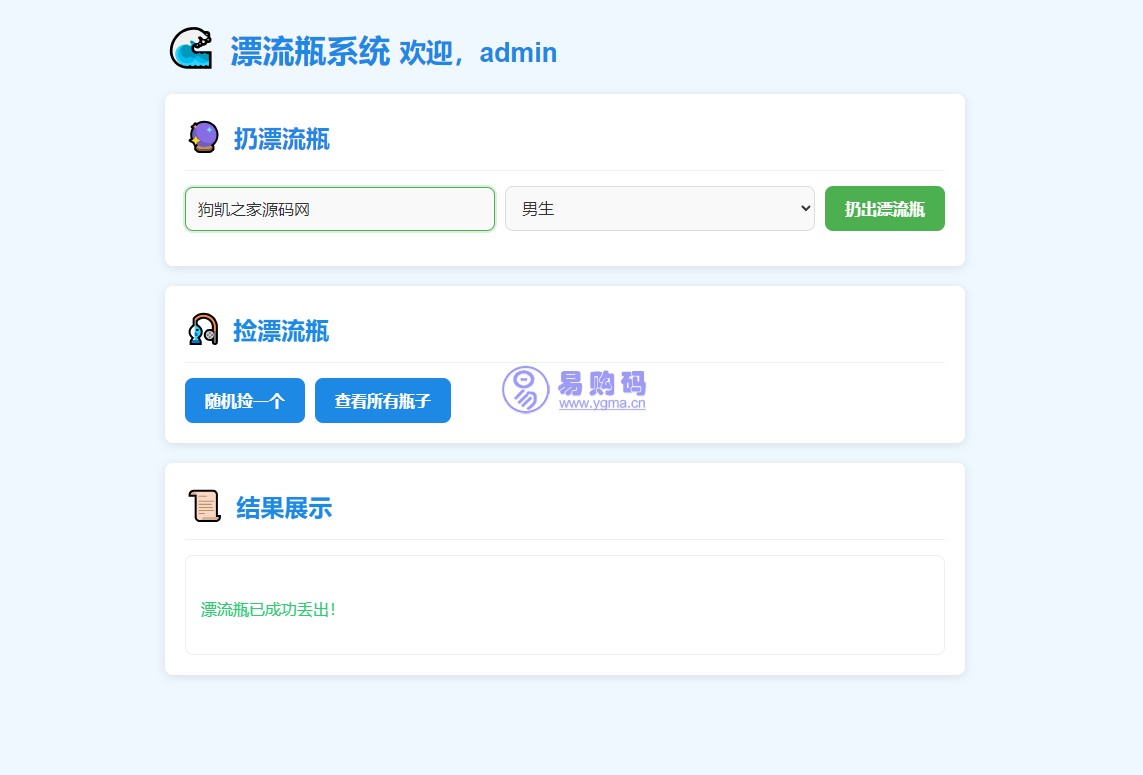Image resolution: width=1143 pixels, height=775 pixels.
Task: Open the www.ygma.cn watermark link
Action: click(602, 405)
